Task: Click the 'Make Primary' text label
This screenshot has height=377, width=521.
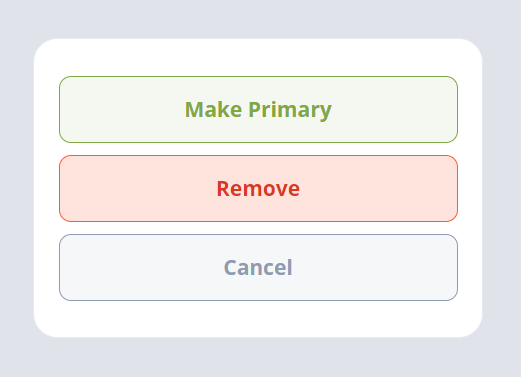Action: point(258,110)
